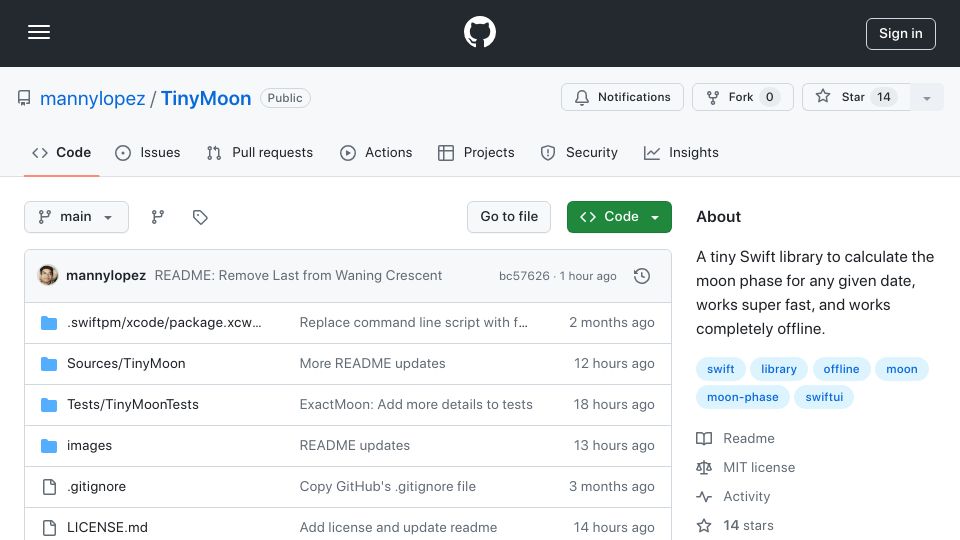Click the Public visibility badge
Screen dimensions: 960x540
pyautogui.click(x=285, y=98)
